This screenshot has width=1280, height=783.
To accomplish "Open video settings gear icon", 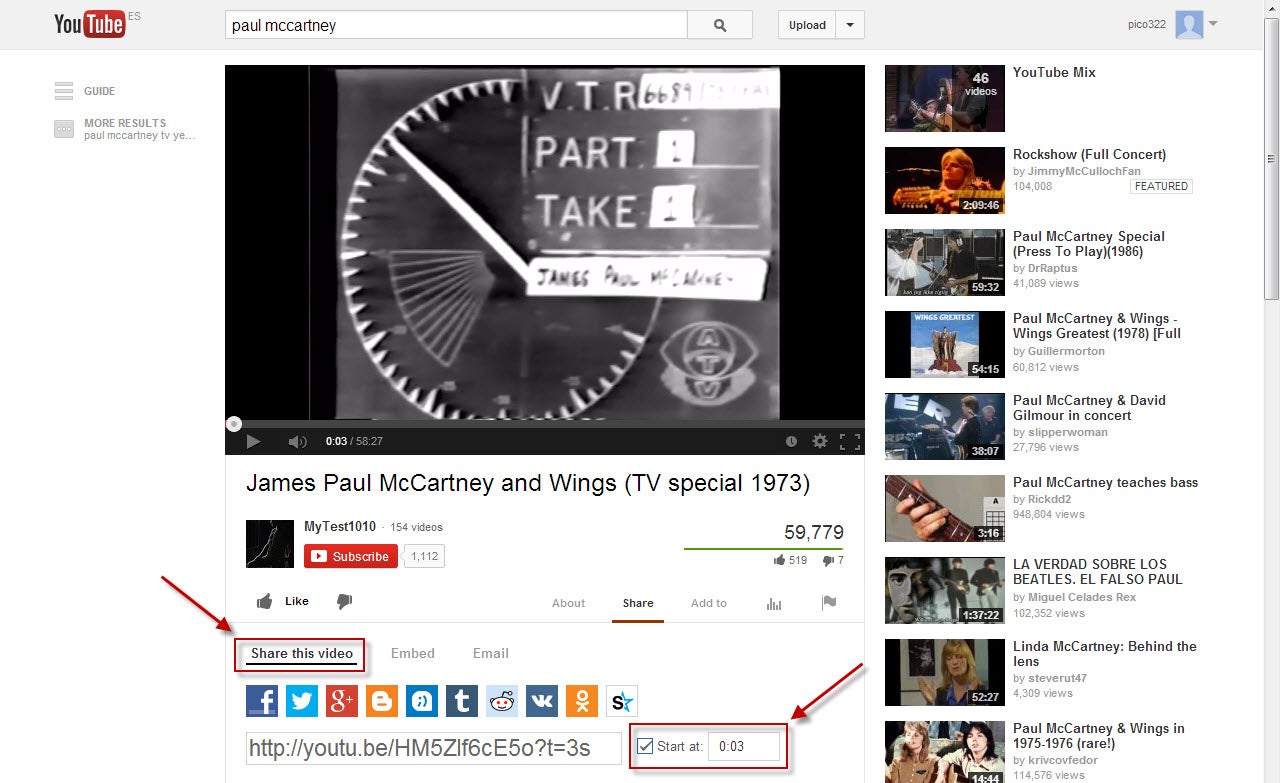I will pyautogui.click(x=820, y=441).
